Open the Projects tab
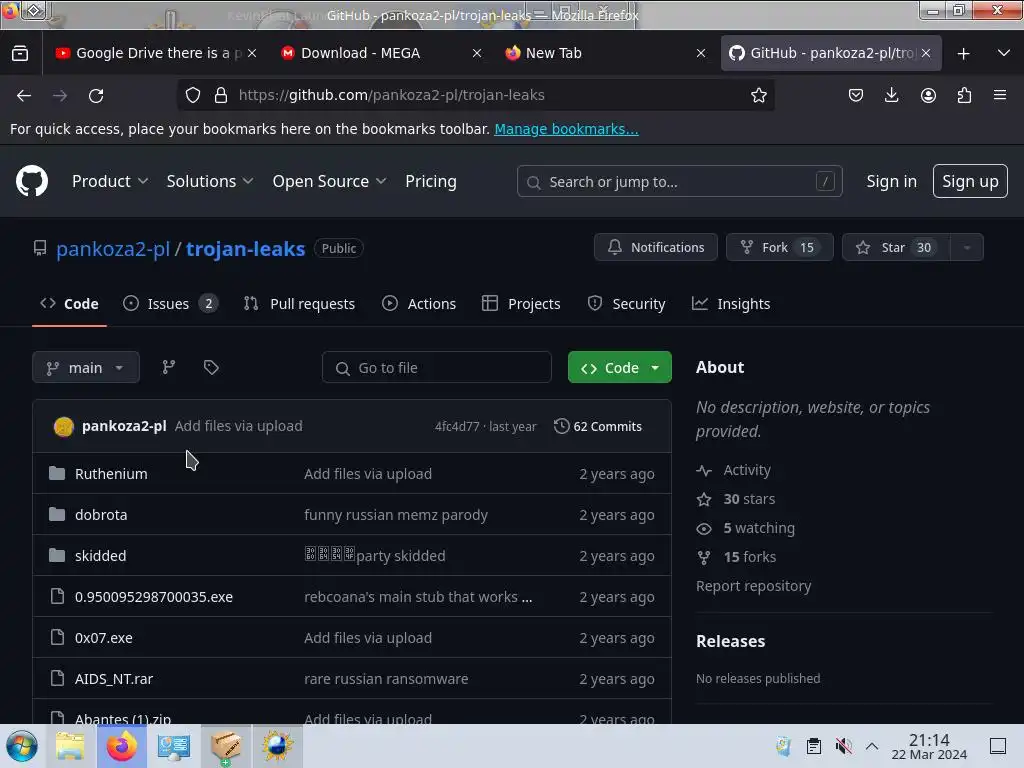This screenshot has width=1024, height=768. (521, 304)
